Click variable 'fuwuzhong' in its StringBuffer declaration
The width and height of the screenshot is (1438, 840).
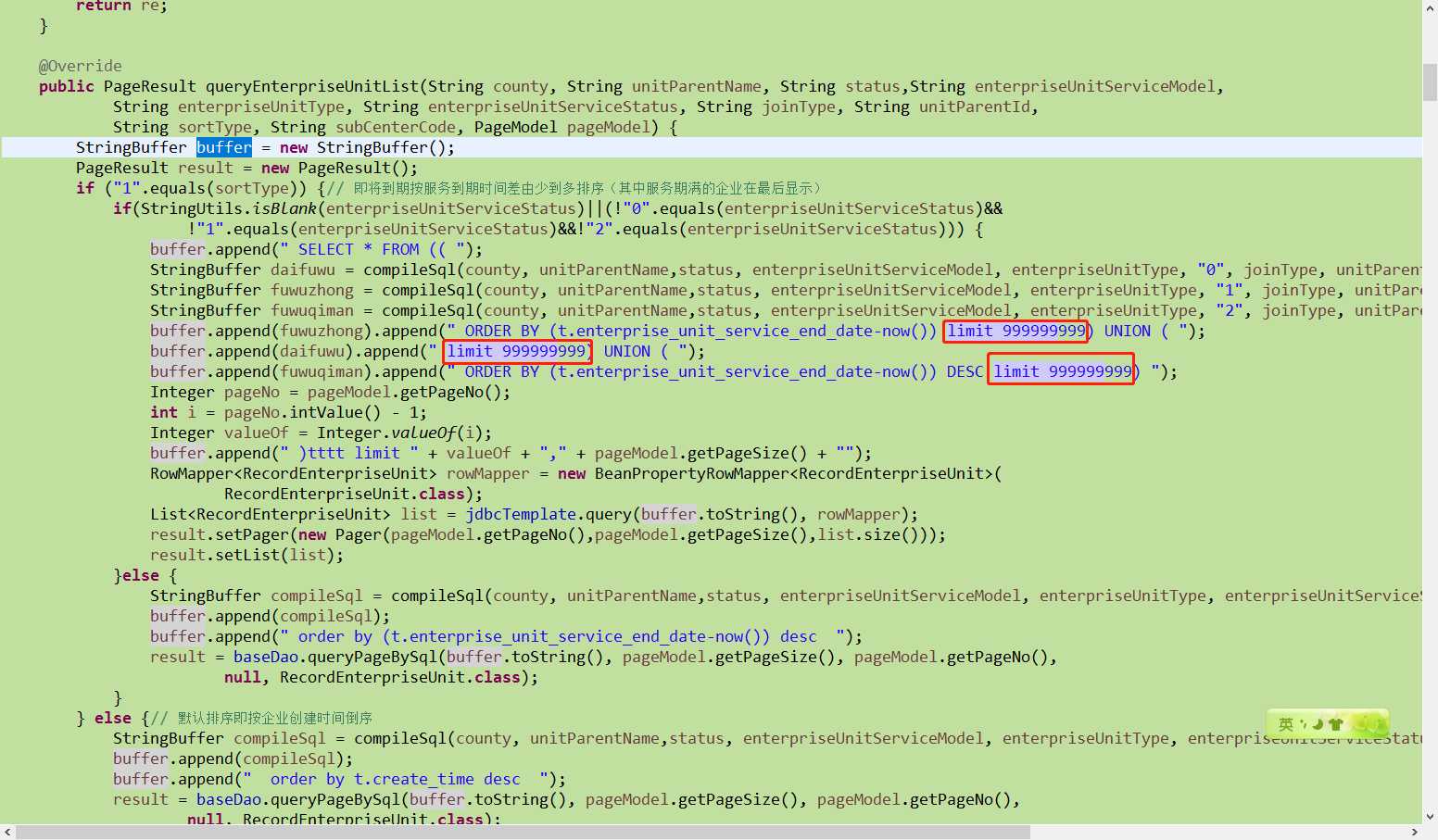point(312,290)
